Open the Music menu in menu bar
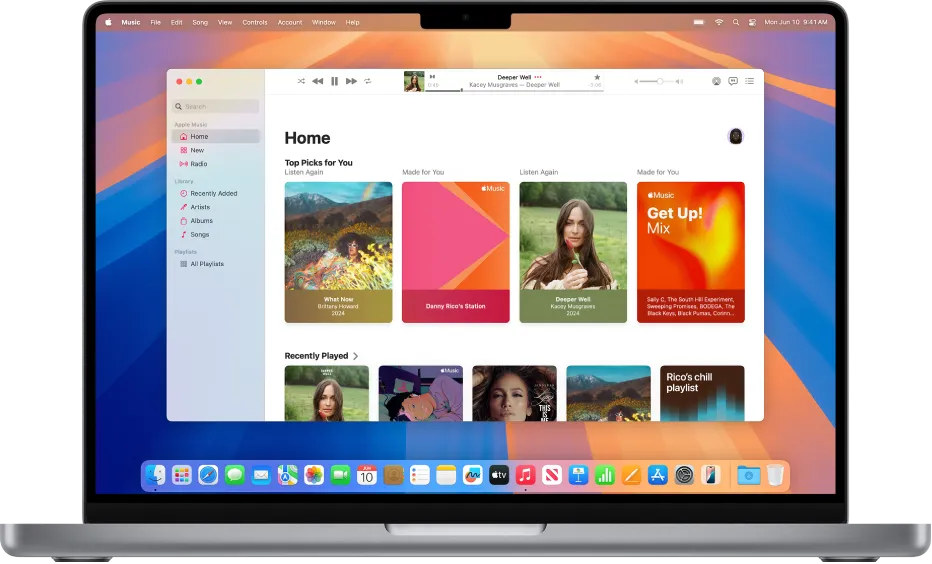This screenshot has height=564, width=932. (131, 23)
